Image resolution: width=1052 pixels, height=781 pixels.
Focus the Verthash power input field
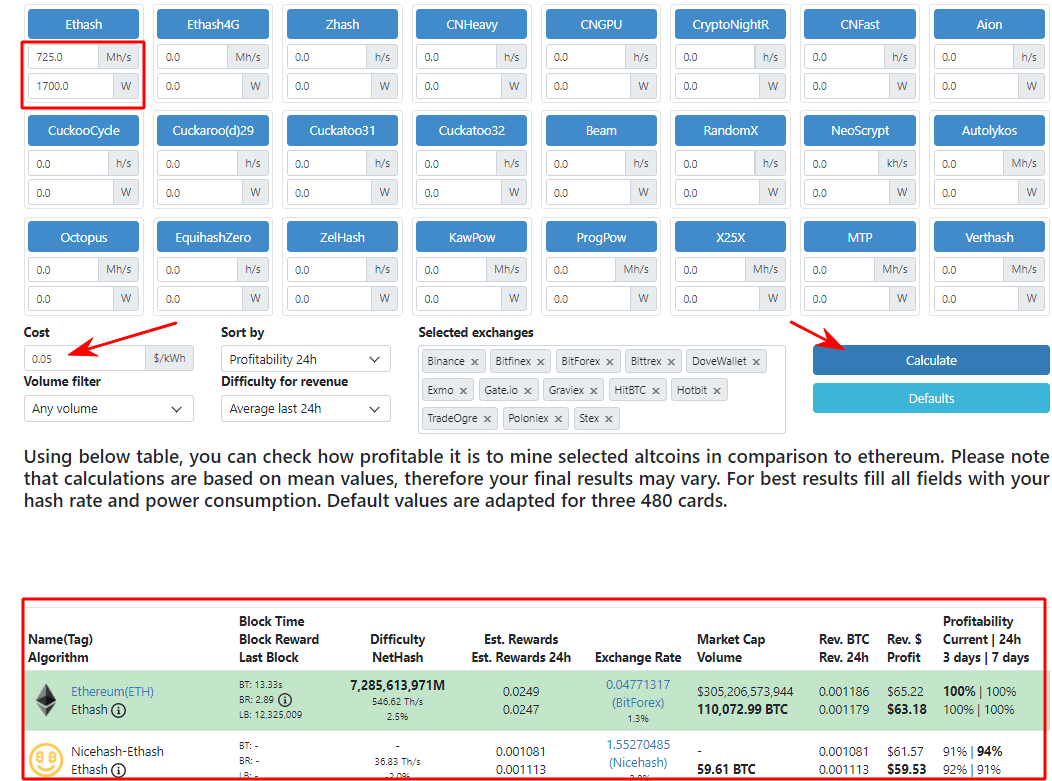[977, 299]
